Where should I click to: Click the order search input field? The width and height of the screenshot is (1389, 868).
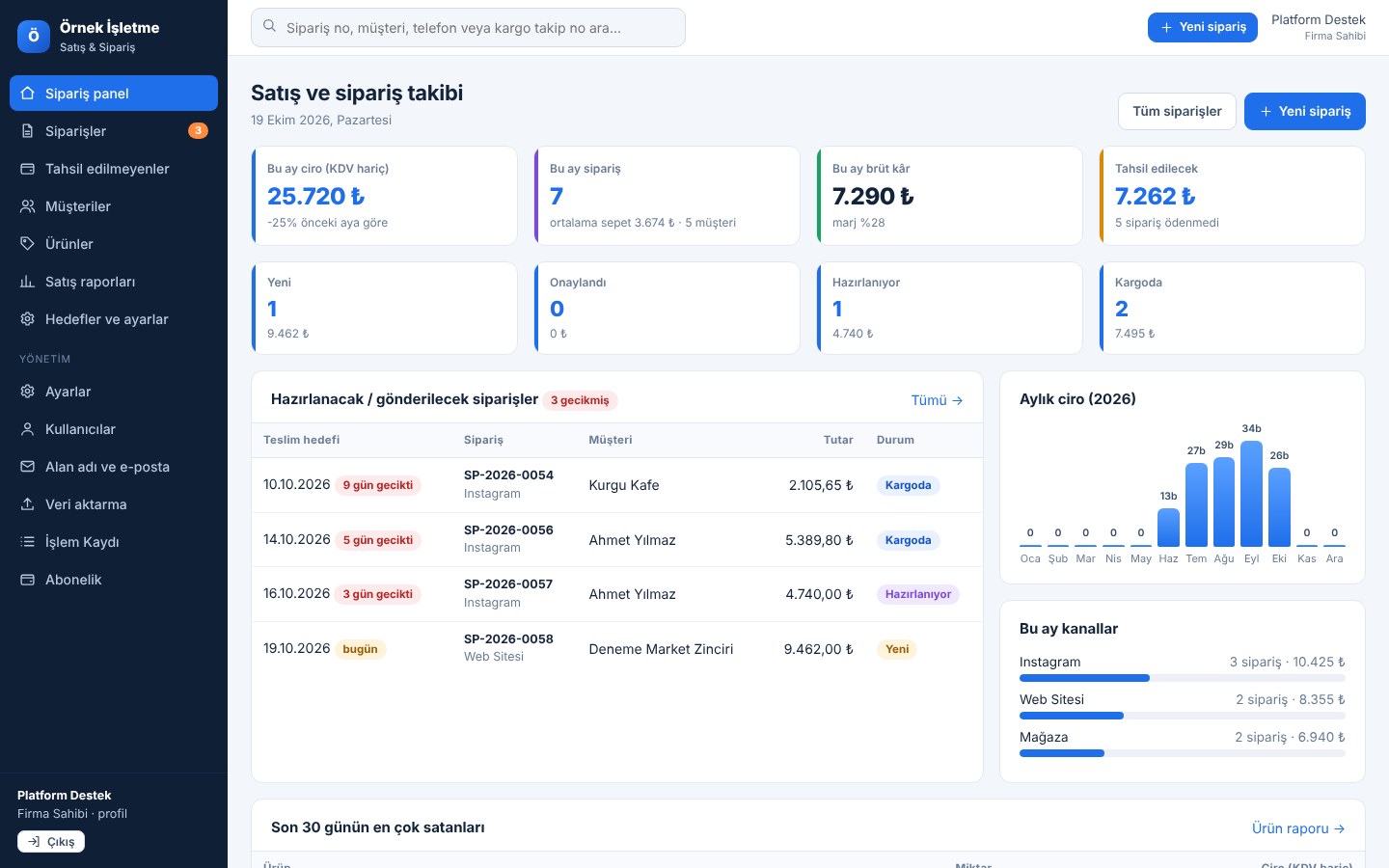pos(468,27)
